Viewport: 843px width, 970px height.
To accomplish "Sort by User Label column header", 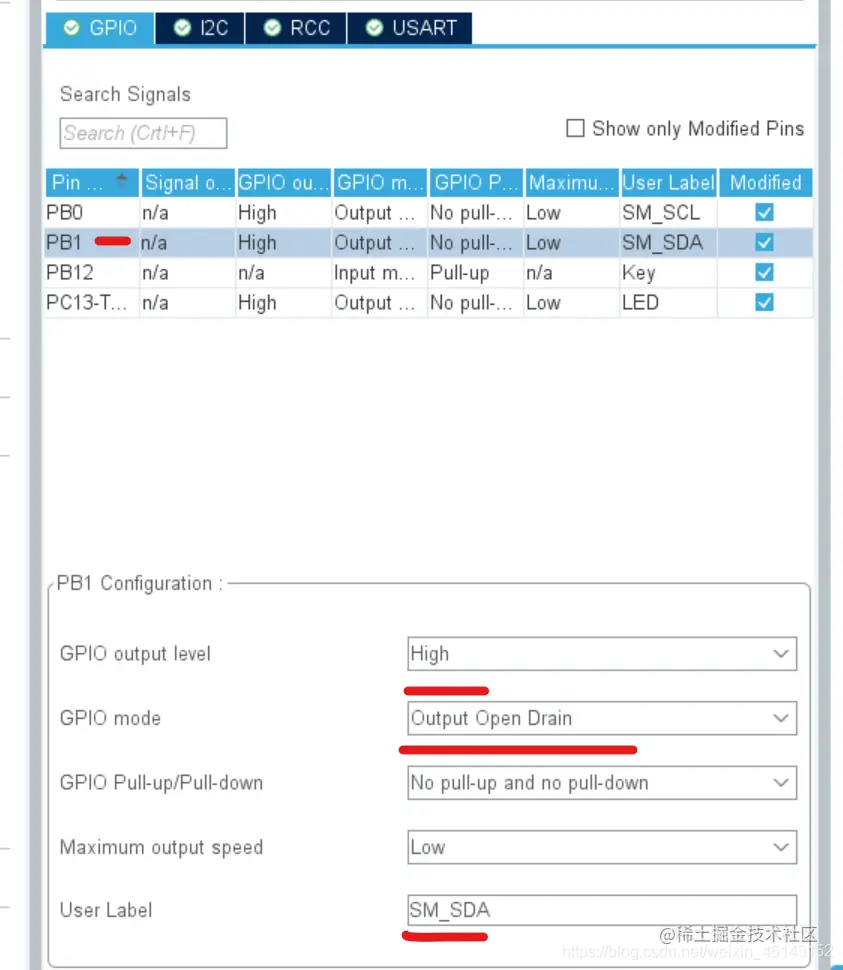I will coord(669,182).
